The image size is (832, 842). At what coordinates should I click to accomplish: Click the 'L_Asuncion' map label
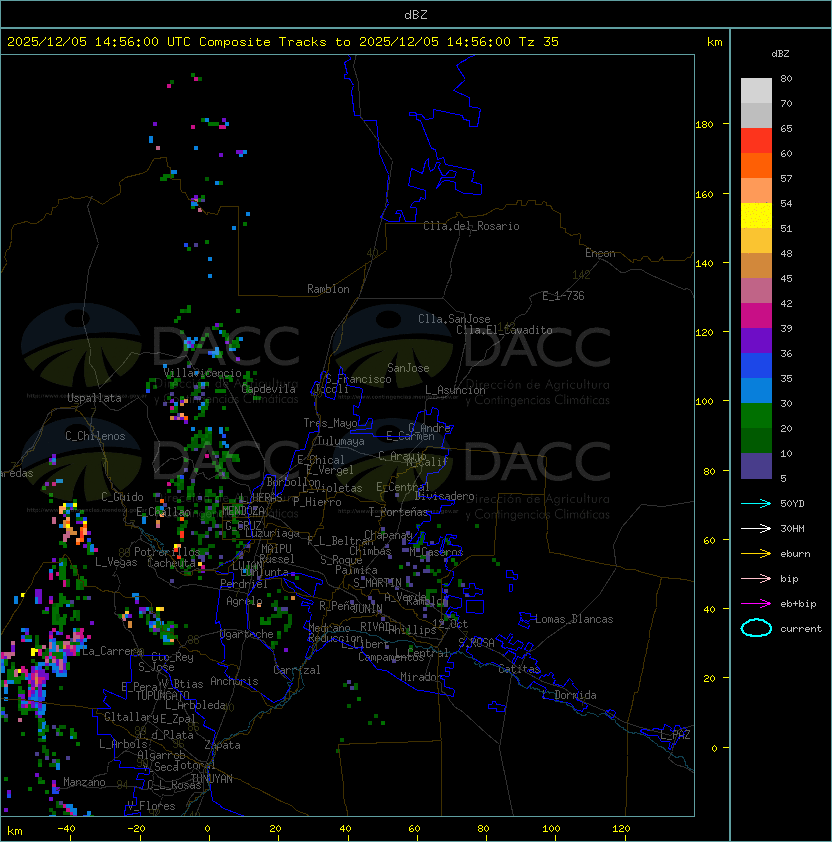pyautogui.click(x=455, y=390)
